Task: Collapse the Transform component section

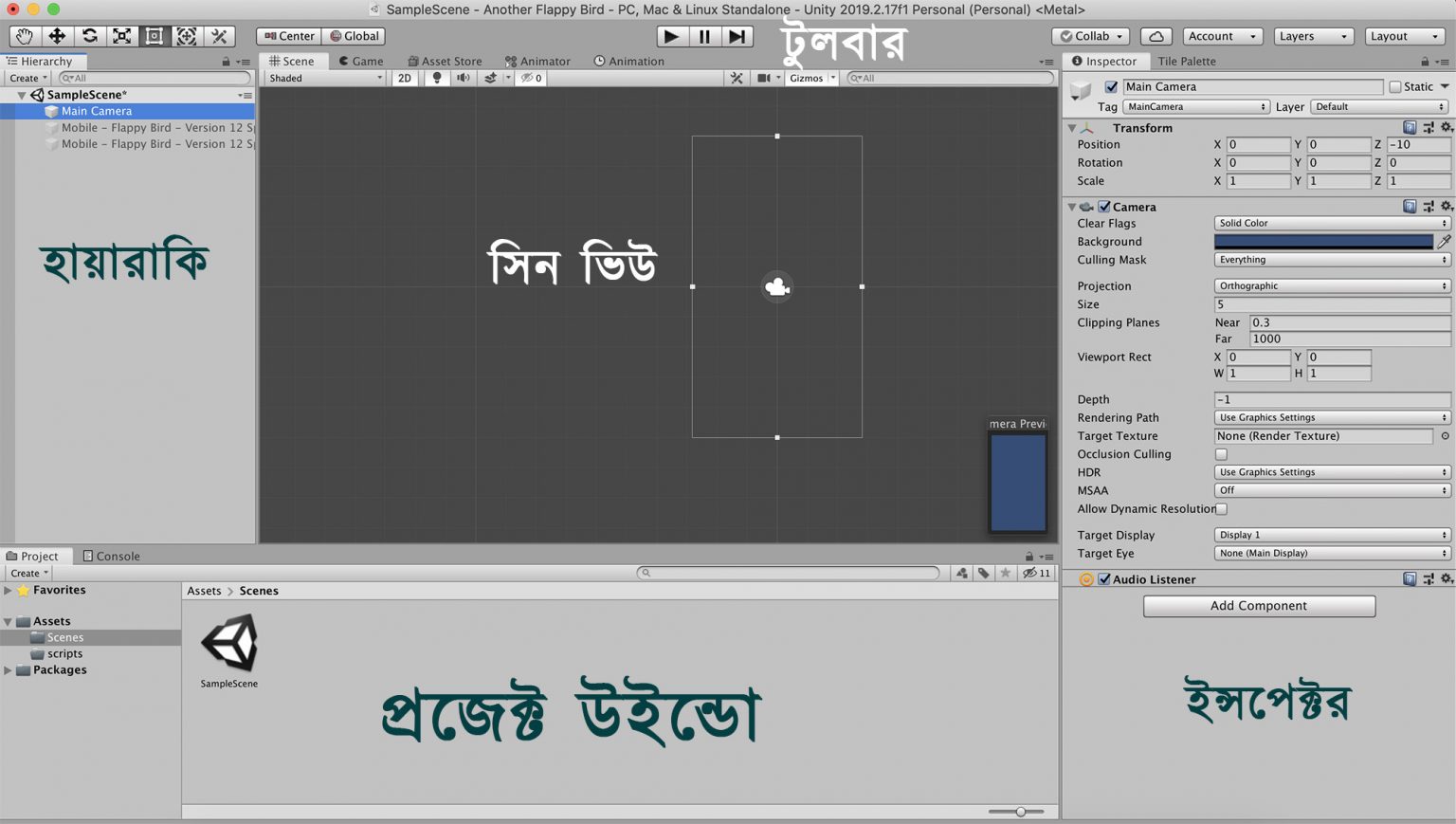Action: [1072, 128]
